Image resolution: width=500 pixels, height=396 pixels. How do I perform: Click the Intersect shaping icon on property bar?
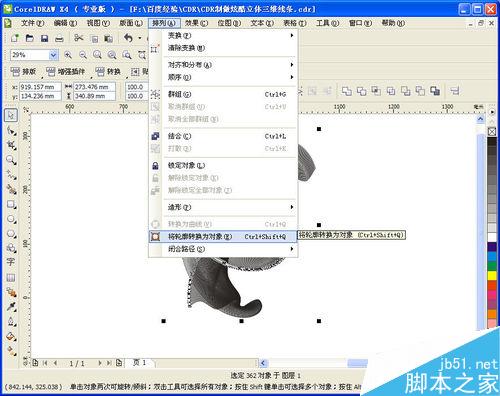(x=376, y=91)
